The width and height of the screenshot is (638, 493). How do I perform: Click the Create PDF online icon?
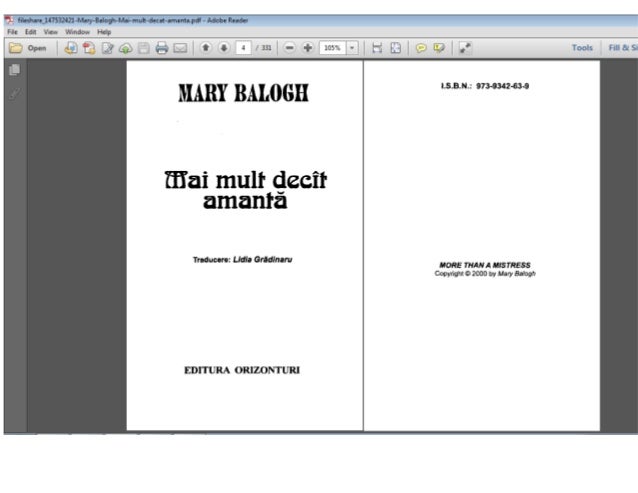pyautogui.click(x=71, y=48)
